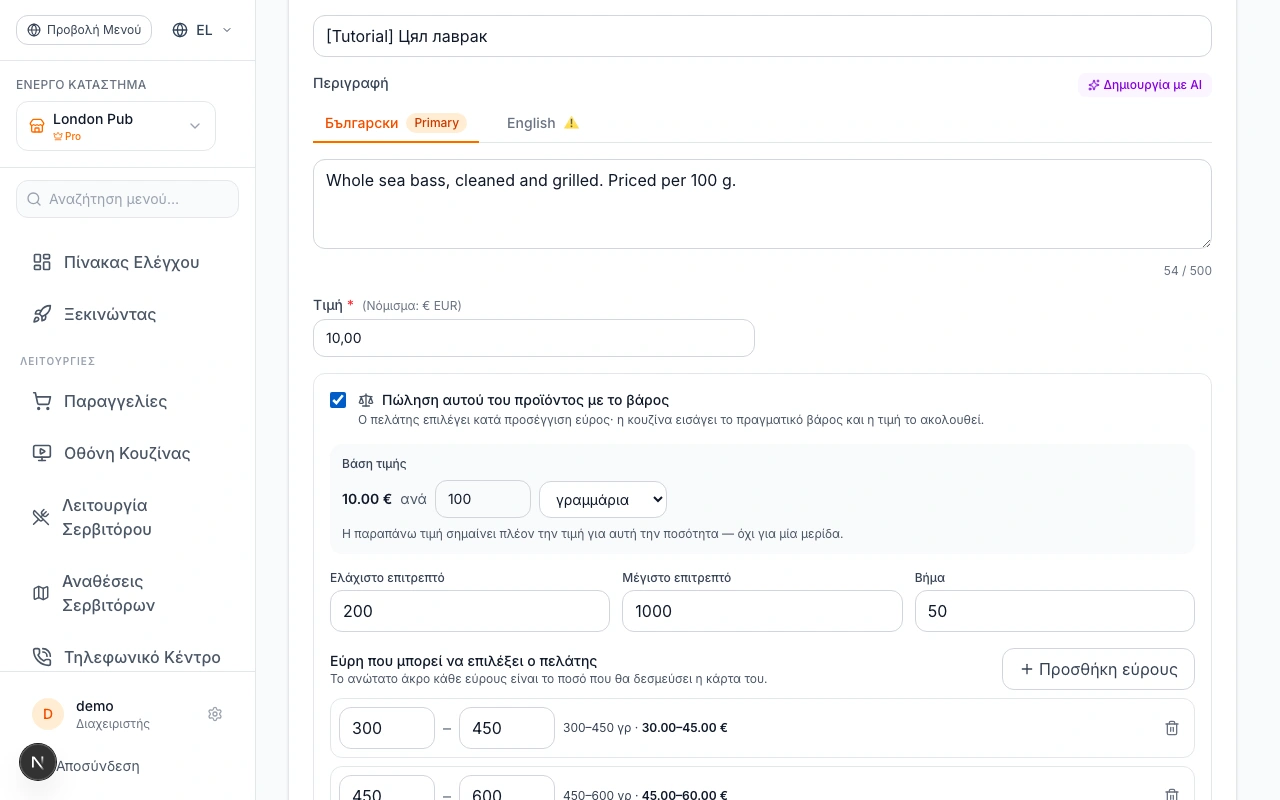Focus the Τιμή price field
The image size is (1280, 800).
tap(534, 338)
